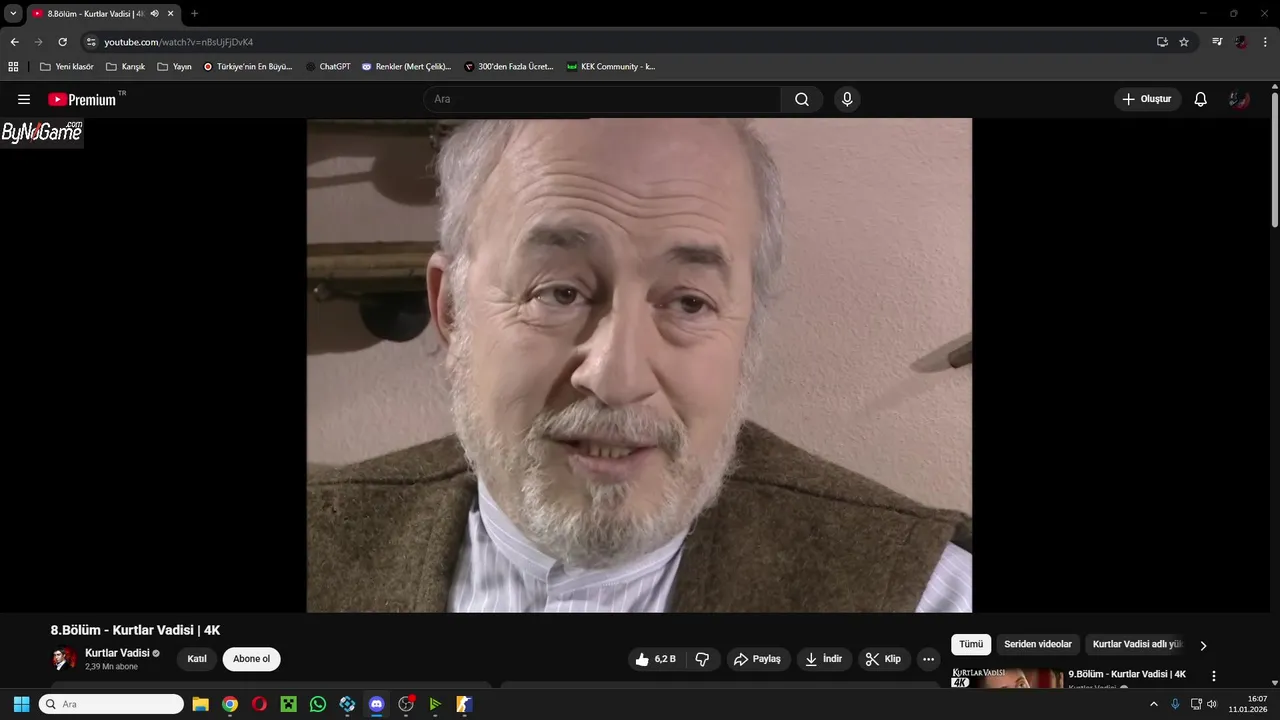
Task: Open 9.Bölüm suggested video thumbnail
Action: [x=1007, y=678]
